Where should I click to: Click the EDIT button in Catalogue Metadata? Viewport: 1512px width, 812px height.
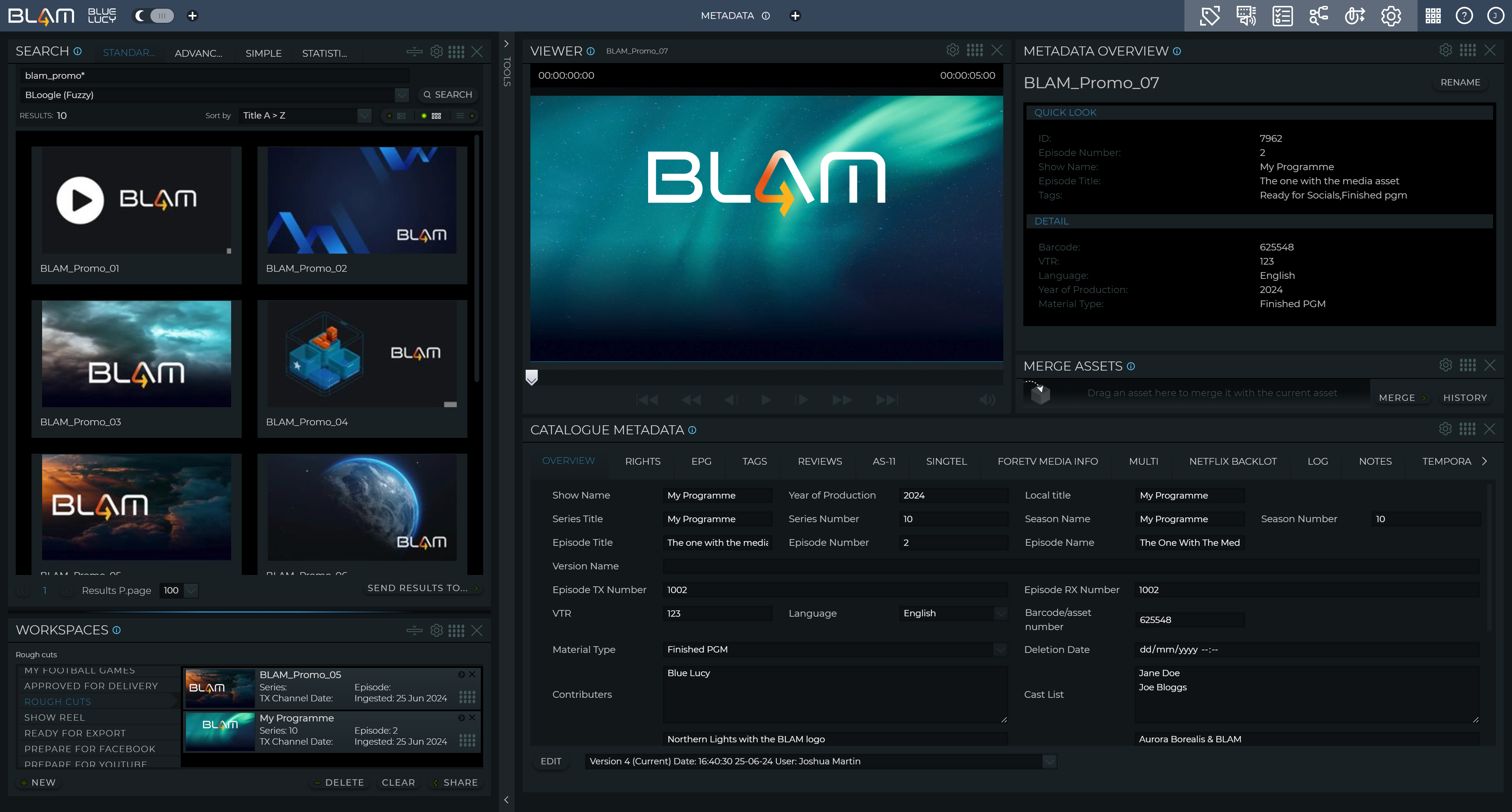(x=550, y=762)
